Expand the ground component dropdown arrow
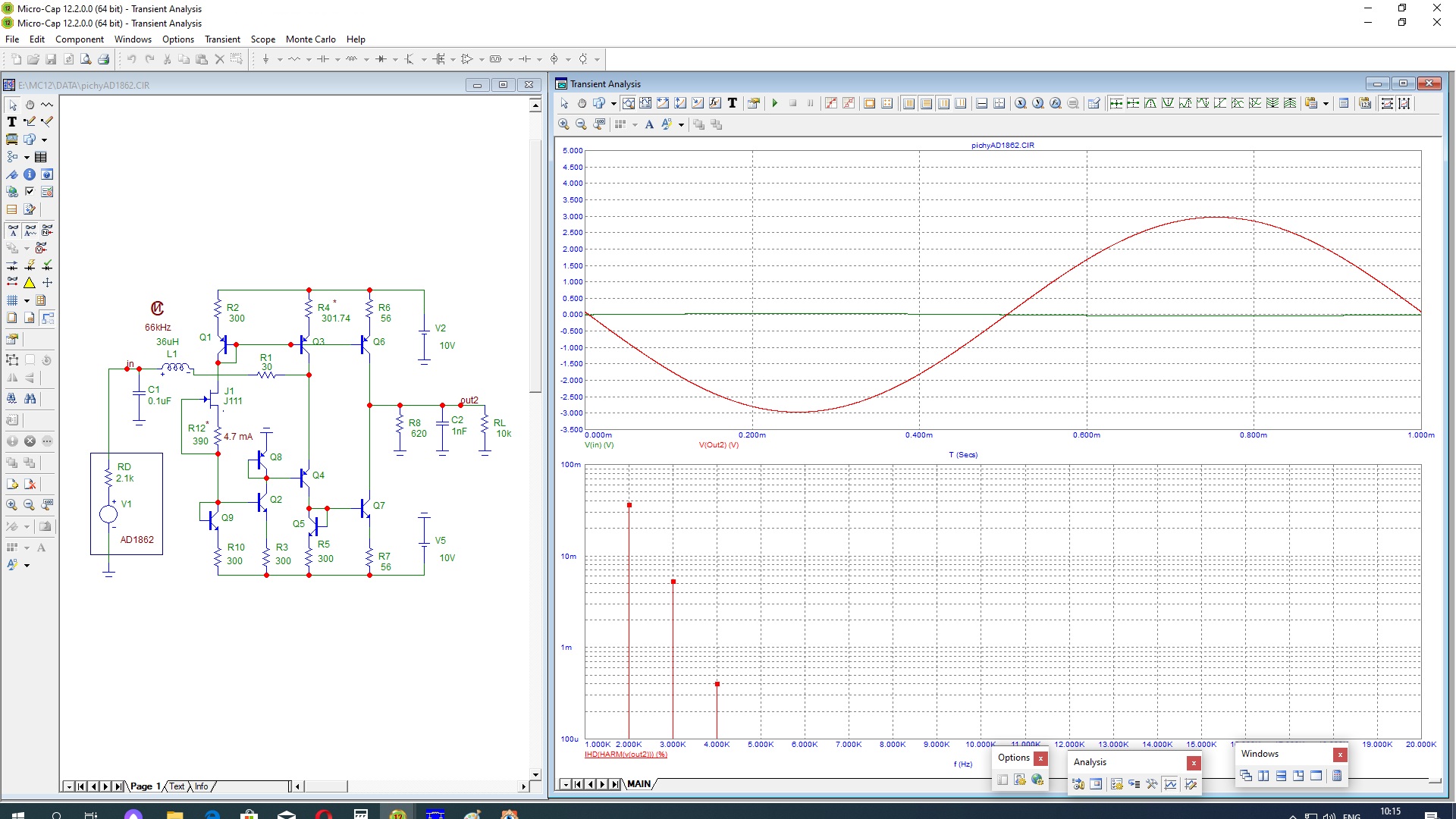The width and height of the screenshot is (1456, 819). [280, 59]
